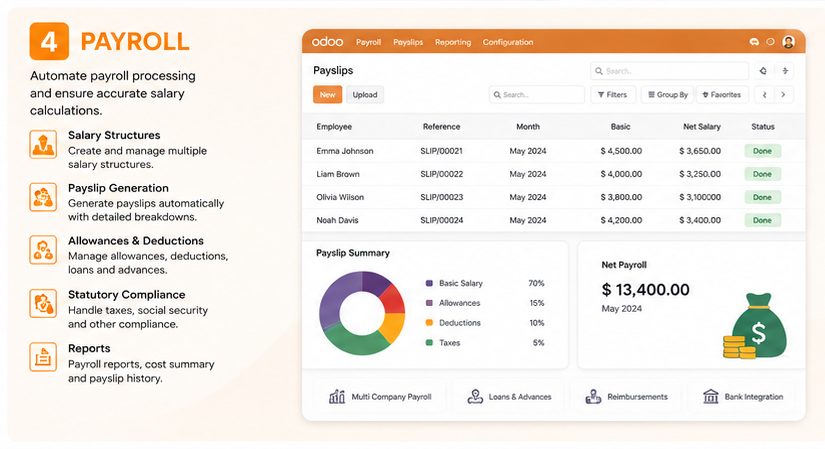This screenshot has width=825, height=449.
Task: Click Liam Brown's basic $ 4,000.00
Action: coord(621,174)
